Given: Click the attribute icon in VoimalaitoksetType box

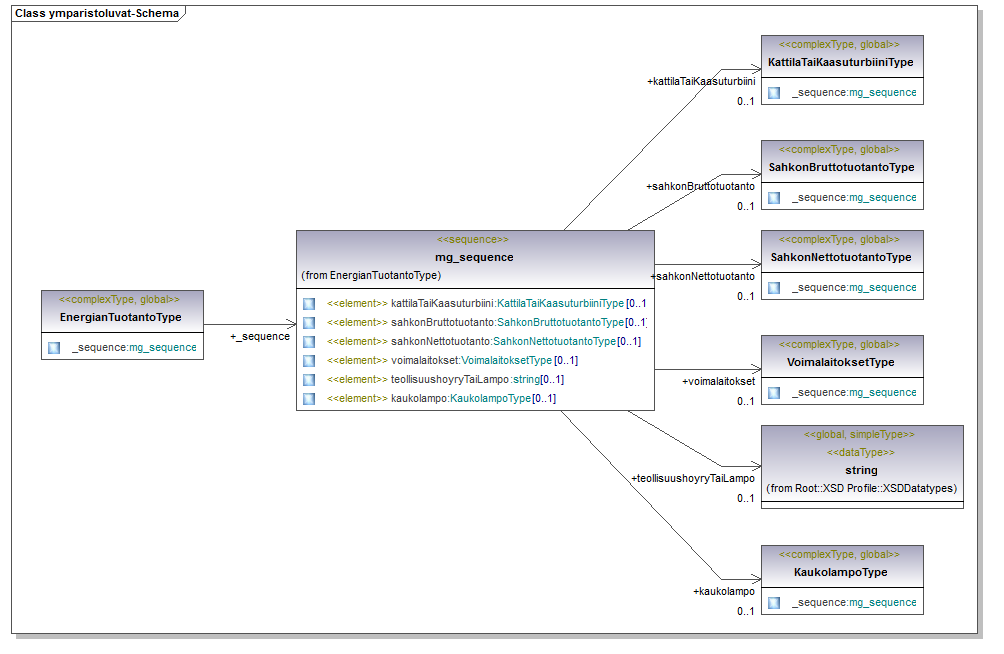Looking at the screenshot, I should pyautogui.click(x=774, y=393).
